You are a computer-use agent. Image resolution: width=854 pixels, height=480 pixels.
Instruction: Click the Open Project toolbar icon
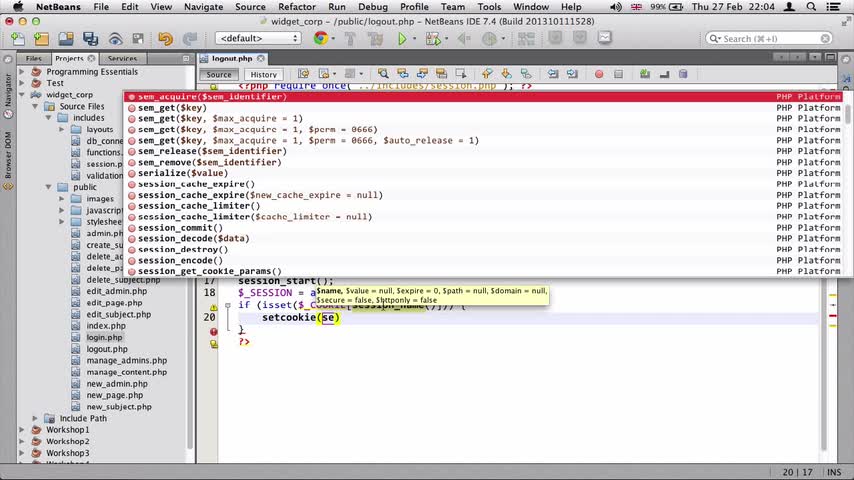click(66, 39)
